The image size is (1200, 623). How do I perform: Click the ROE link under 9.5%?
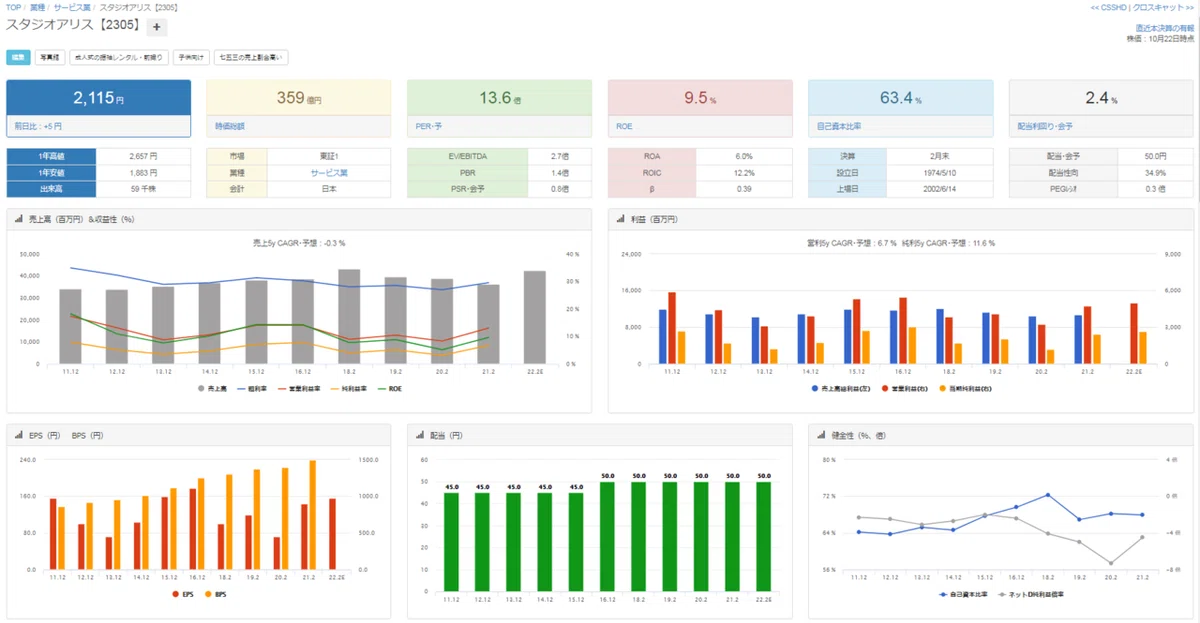pyautogui.click(x=625, y=127)
